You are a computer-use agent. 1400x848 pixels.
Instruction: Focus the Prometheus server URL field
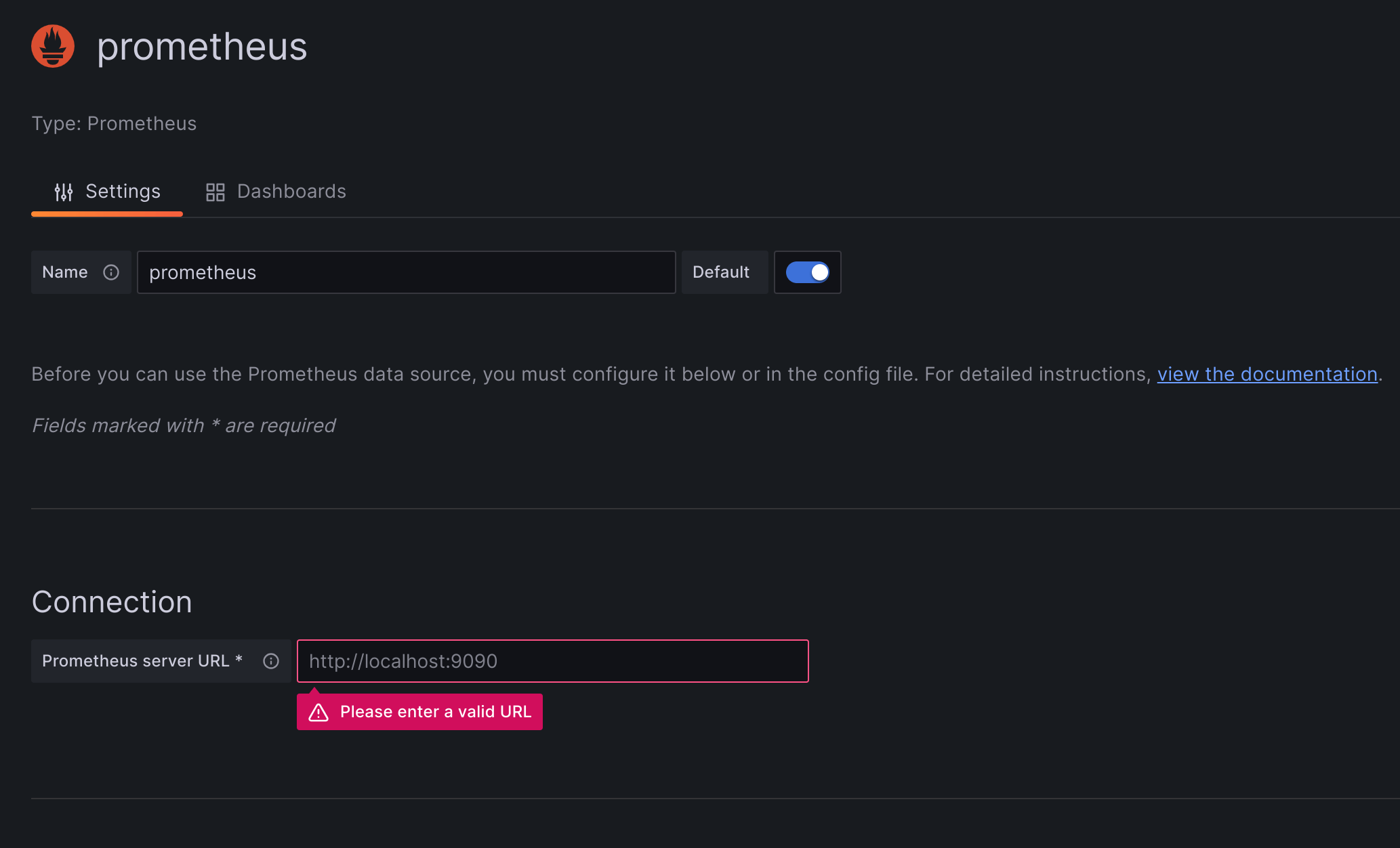pyautogui.click(x=552, y=661)
